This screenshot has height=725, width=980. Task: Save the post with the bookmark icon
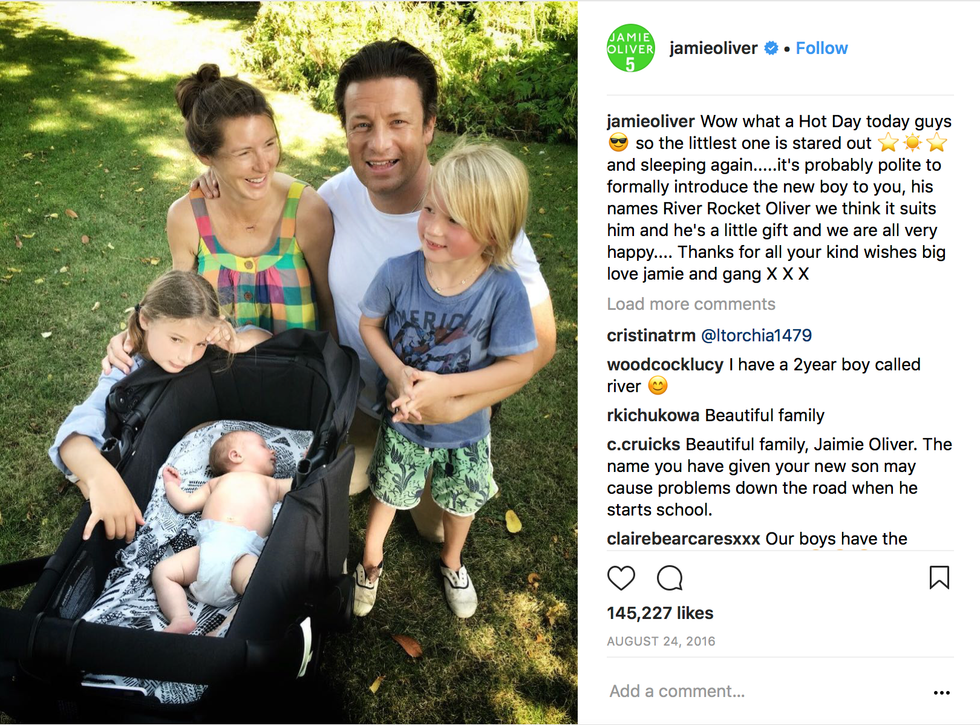coord(939,578)
